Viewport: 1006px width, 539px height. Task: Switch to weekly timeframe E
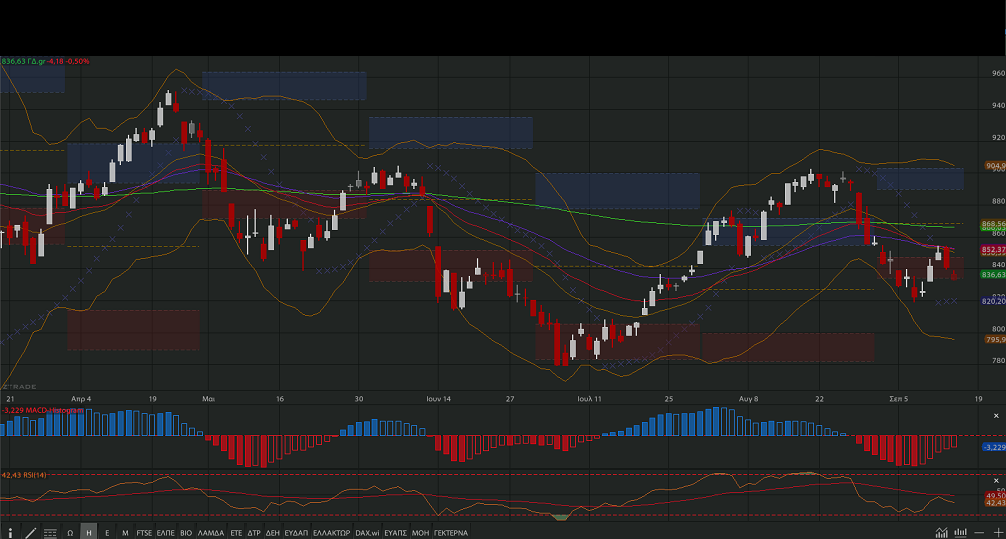pyautogui.click(x=107, y=533)
